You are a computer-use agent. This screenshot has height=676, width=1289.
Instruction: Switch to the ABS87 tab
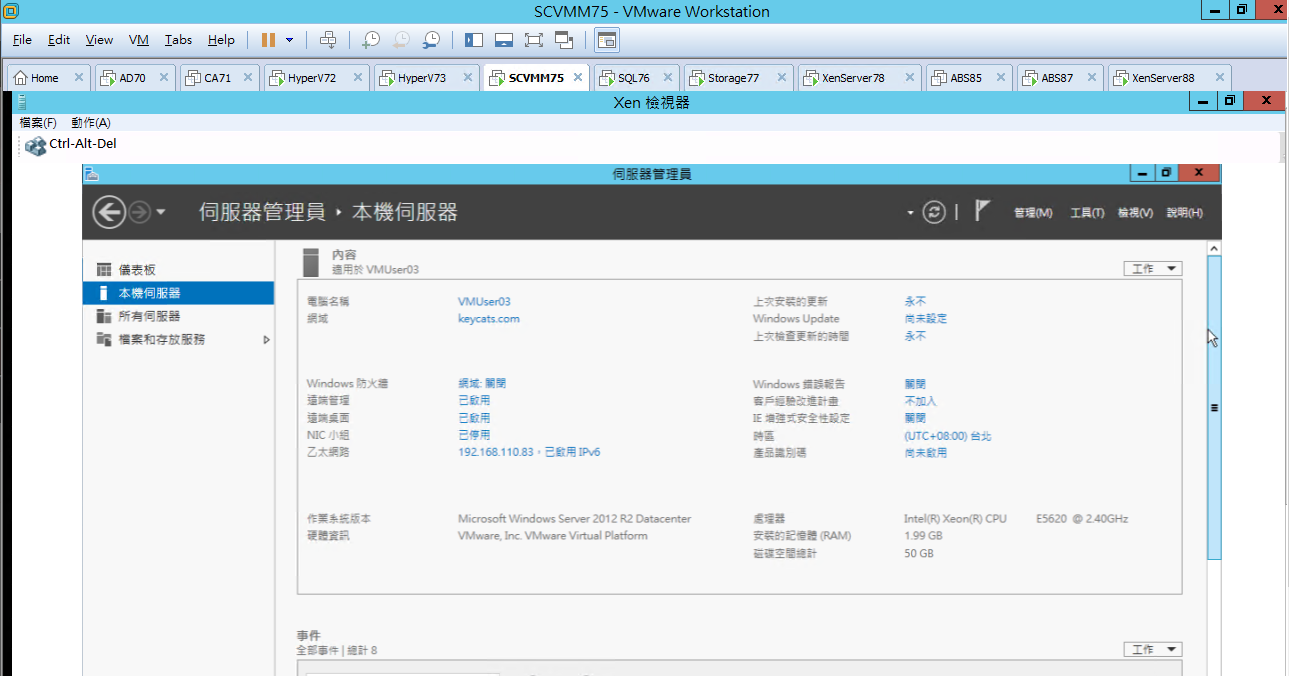(1061, 77)
